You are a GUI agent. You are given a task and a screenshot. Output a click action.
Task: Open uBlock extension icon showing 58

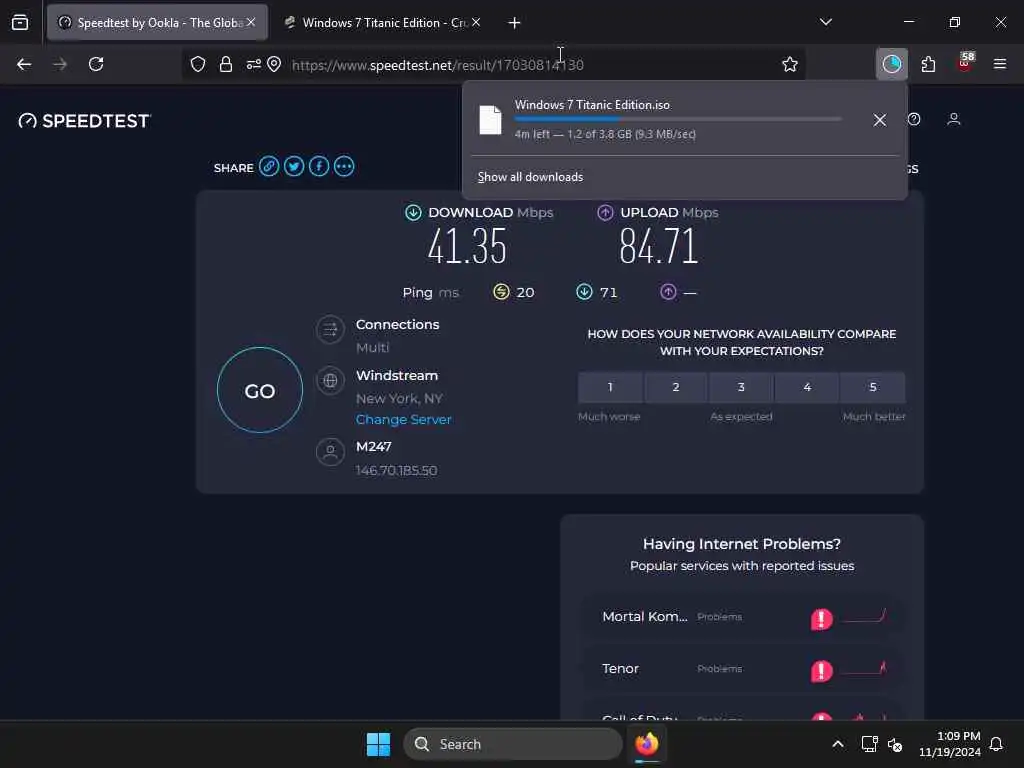point(965,63)
